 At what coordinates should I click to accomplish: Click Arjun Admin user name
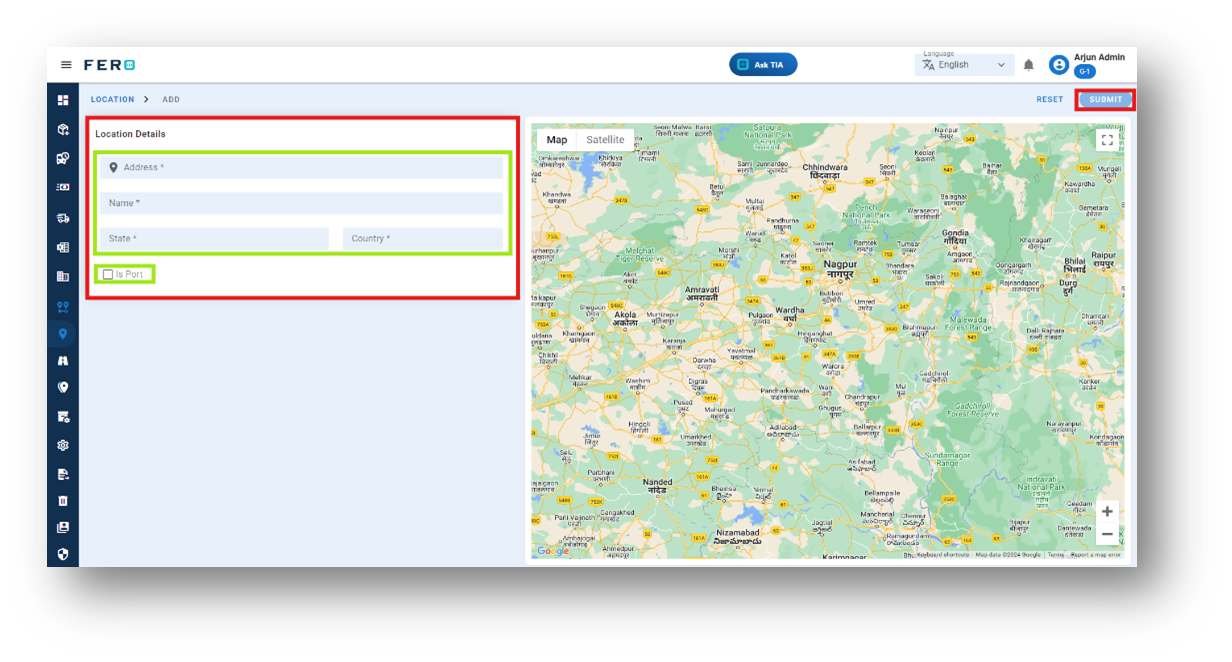click(1099, 57)
